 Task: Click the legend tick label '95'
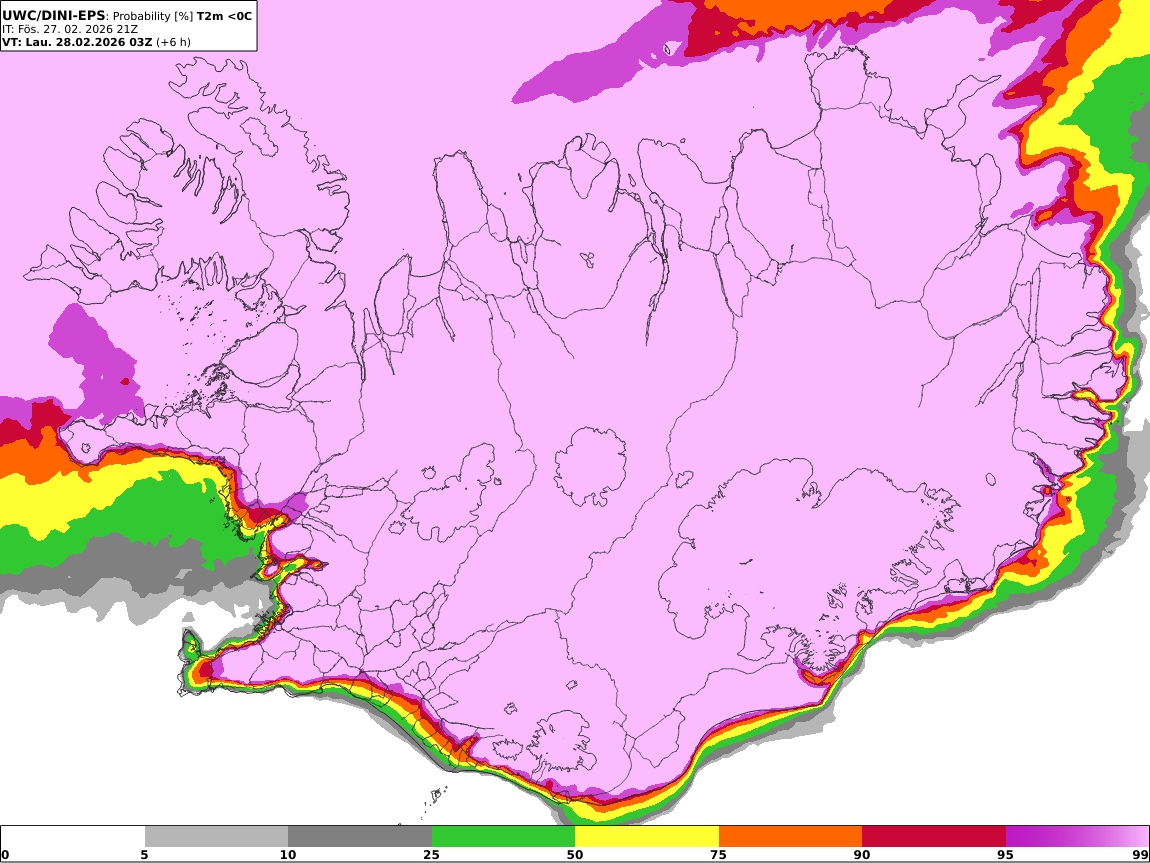click(x=1005, y=854)
